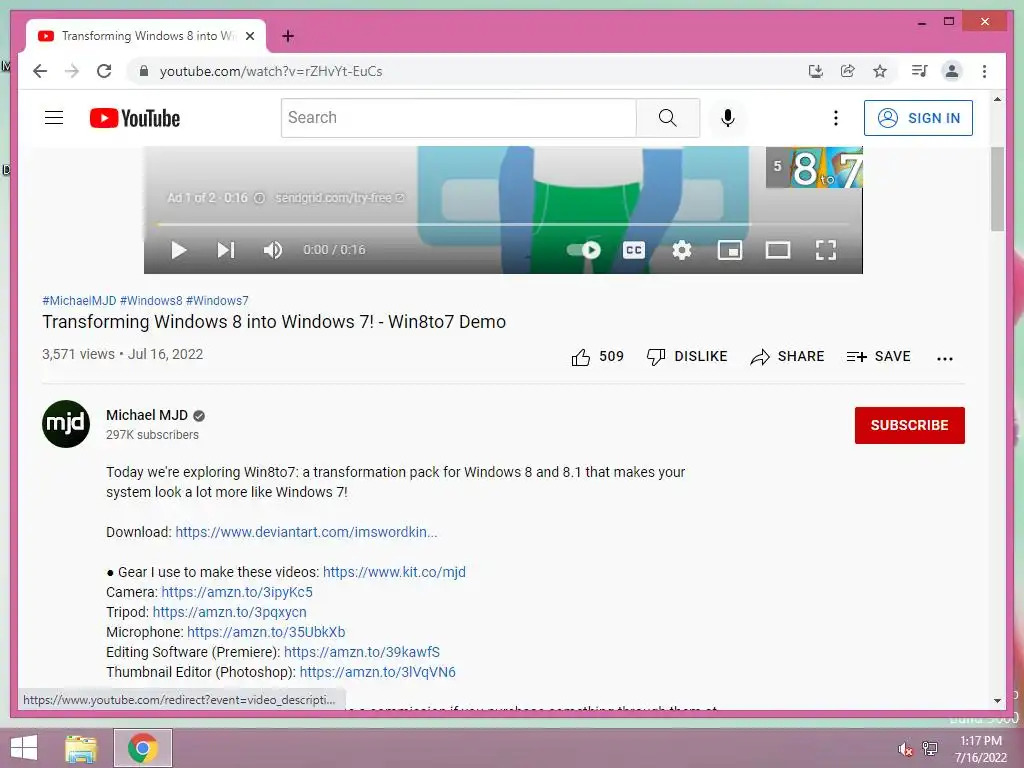This screenshot has height=768, width=1024.
Task: Click the video thumbnail overlay 8to7
Action: click(x=814, y=167)
